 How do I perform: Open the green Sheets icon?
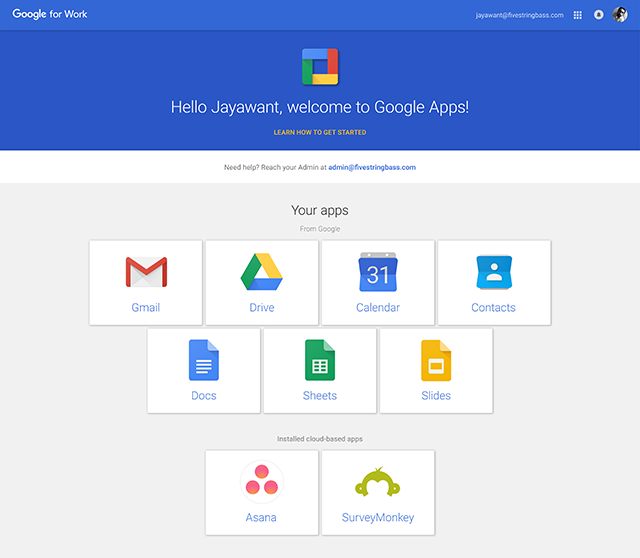320,360
